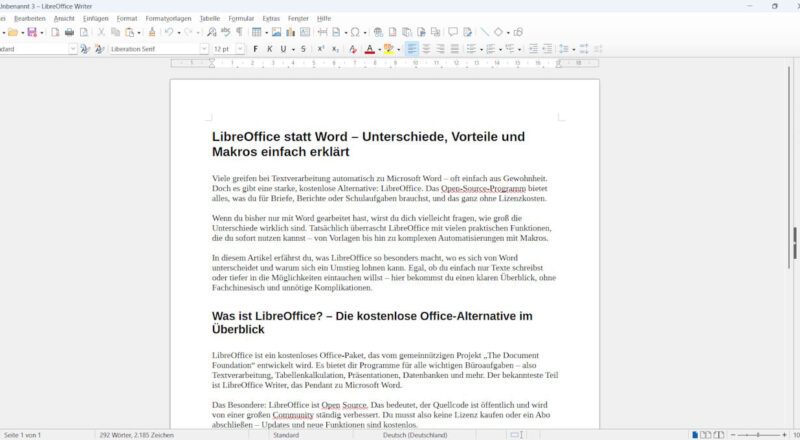Open the Formatvorlagen menu
Image resolution: width=800 pixels, height=440 pixels.
point(168,18)
